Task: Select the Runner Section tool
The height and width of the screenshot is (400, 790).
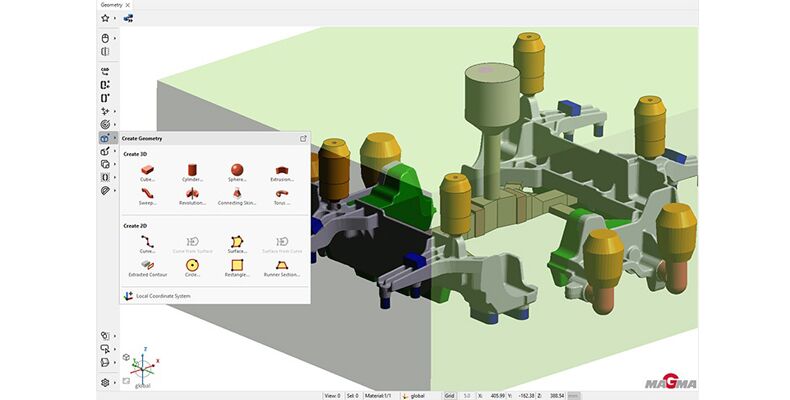Action: point(281,267)
